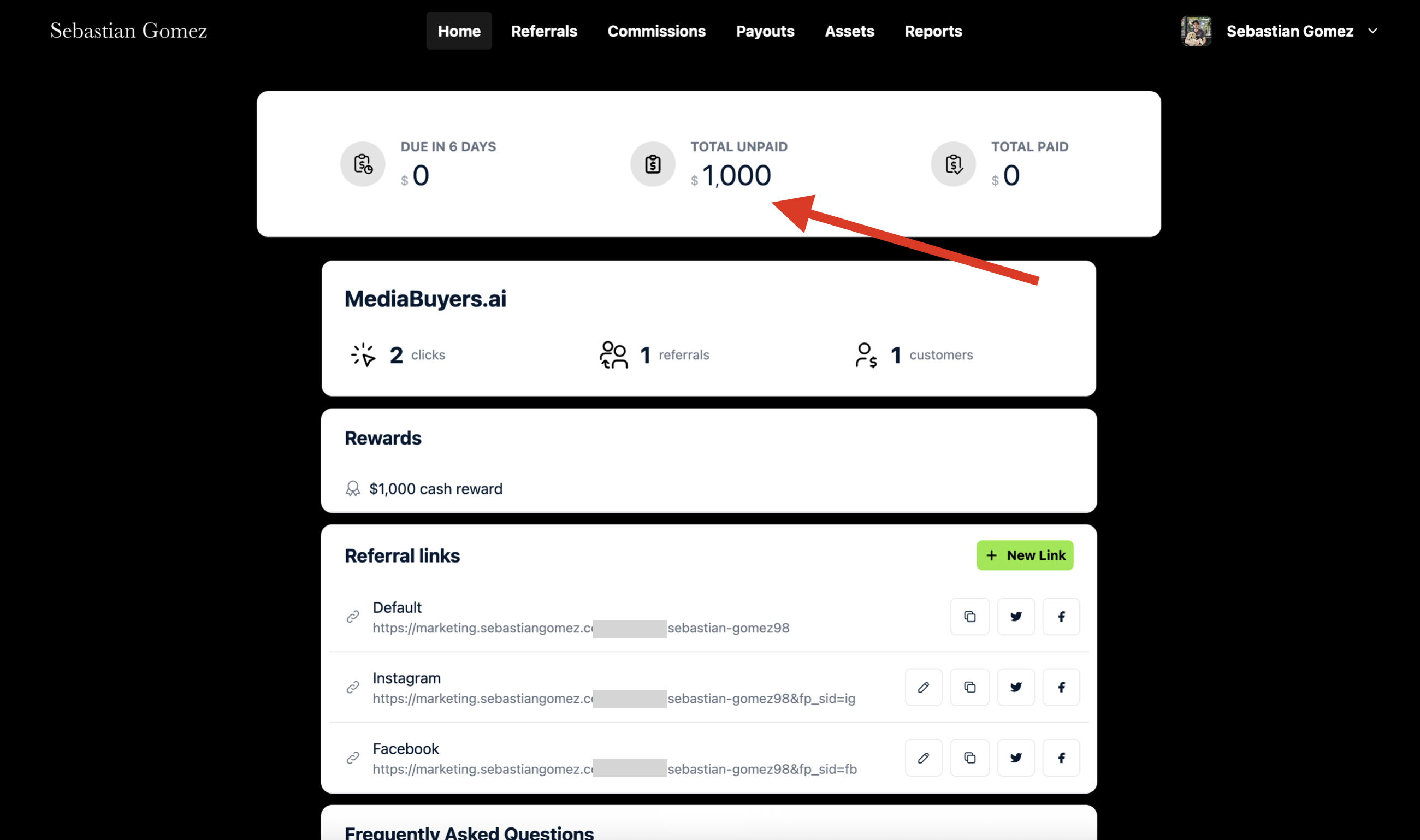Click the Sebastian Gomez logo text

click(x=128, y=31)
